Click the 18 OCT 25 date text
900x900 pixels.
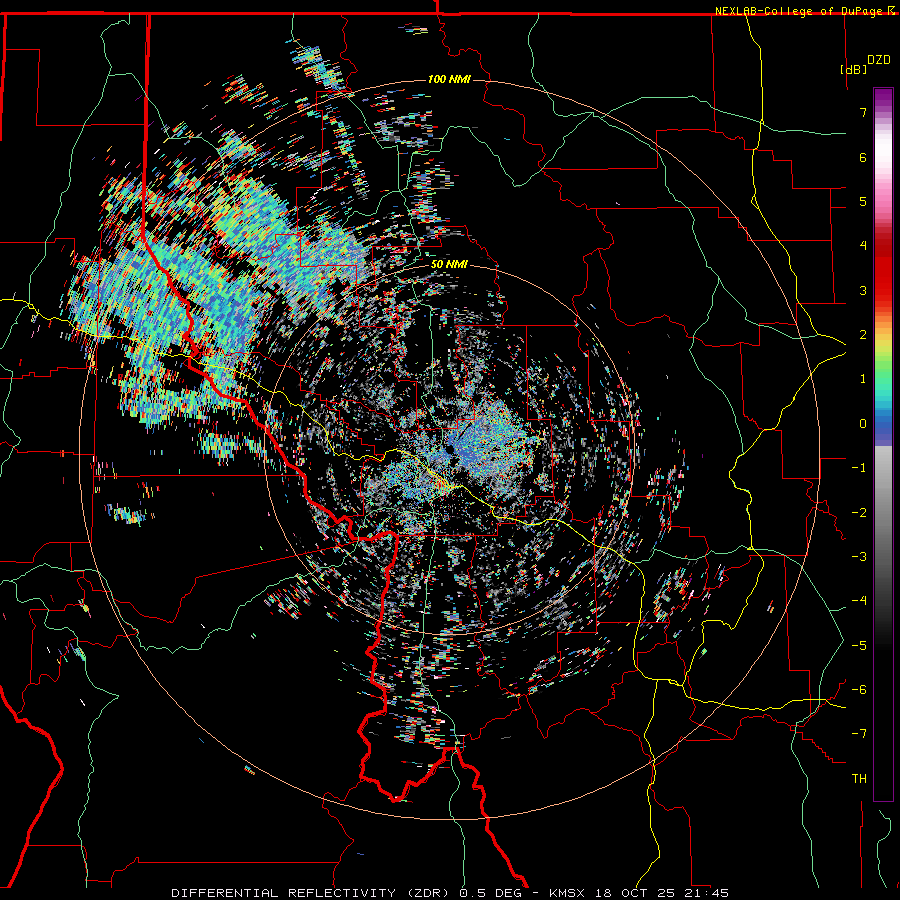[x=634, y=893]
